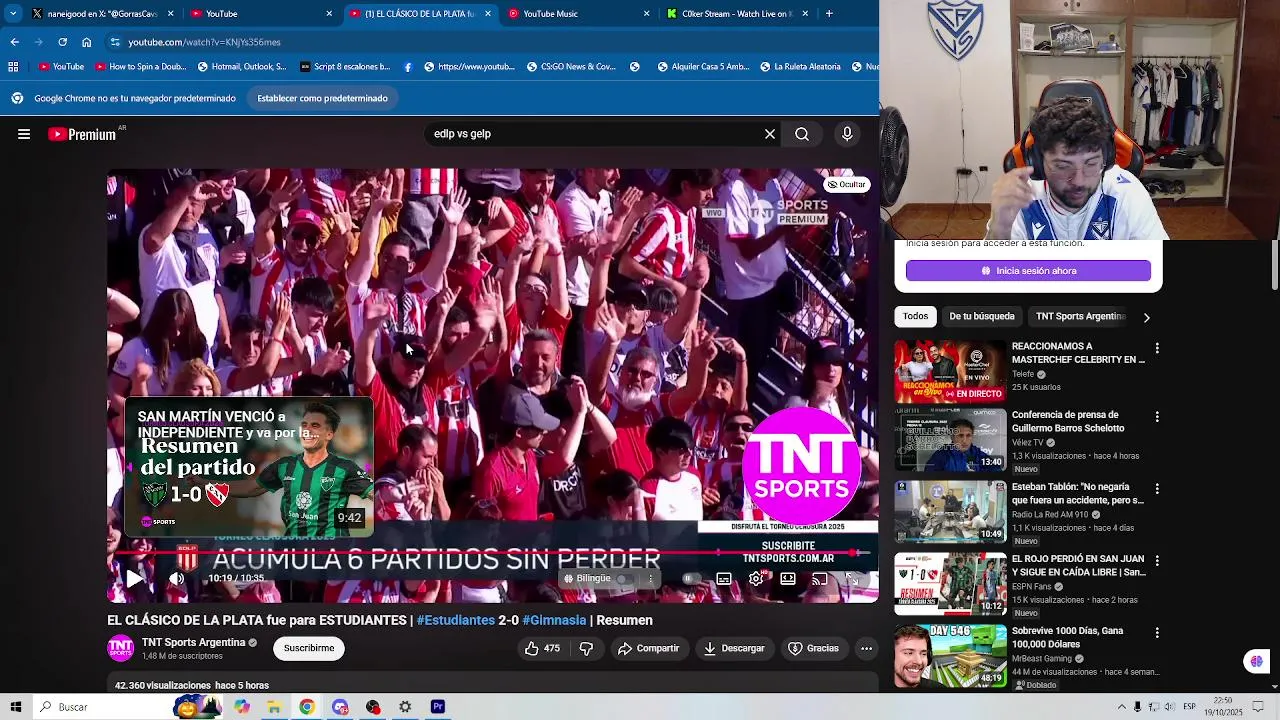Viewport: 1280px width, 720px height.
Task: Open Copilot from the taskbar
Action: click(x=242, y=707)
